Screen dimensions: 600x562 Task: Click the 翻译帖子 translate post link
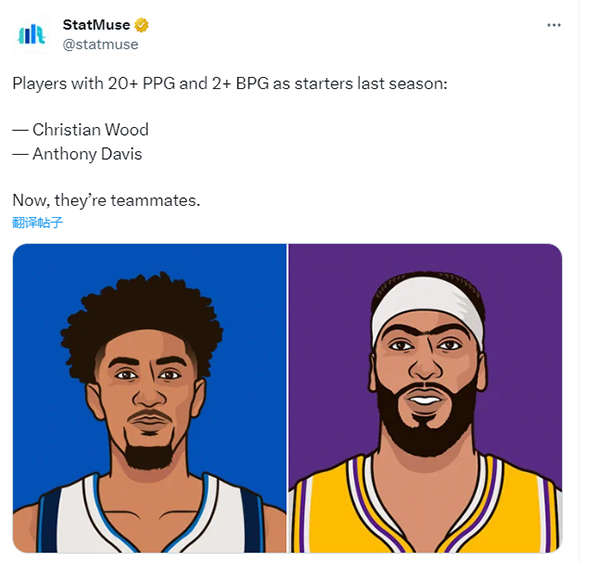(x=38, y=222)
